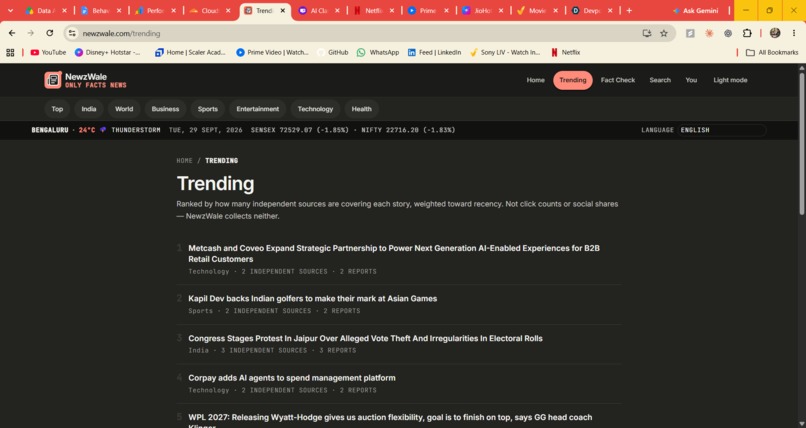Open the Language English dropdown

click(722, 130)
